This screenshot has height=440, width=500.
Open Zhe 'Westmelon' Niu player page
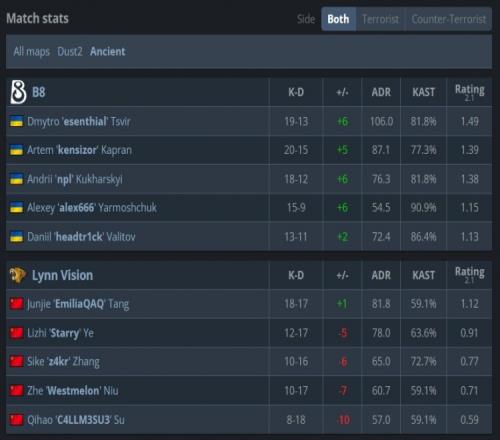click(73, 390)
